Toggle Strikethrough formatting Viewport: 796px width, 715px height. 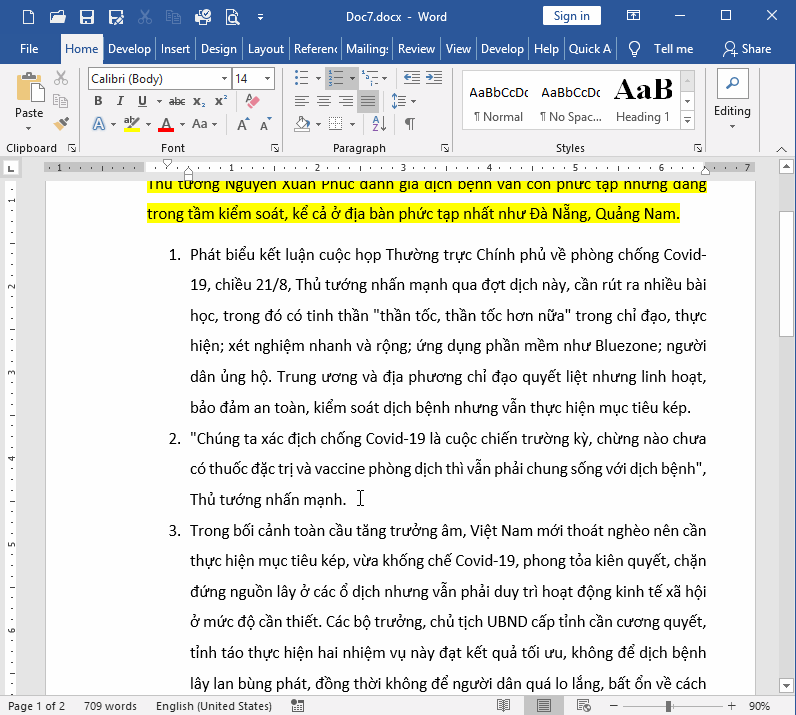point(177,101)
